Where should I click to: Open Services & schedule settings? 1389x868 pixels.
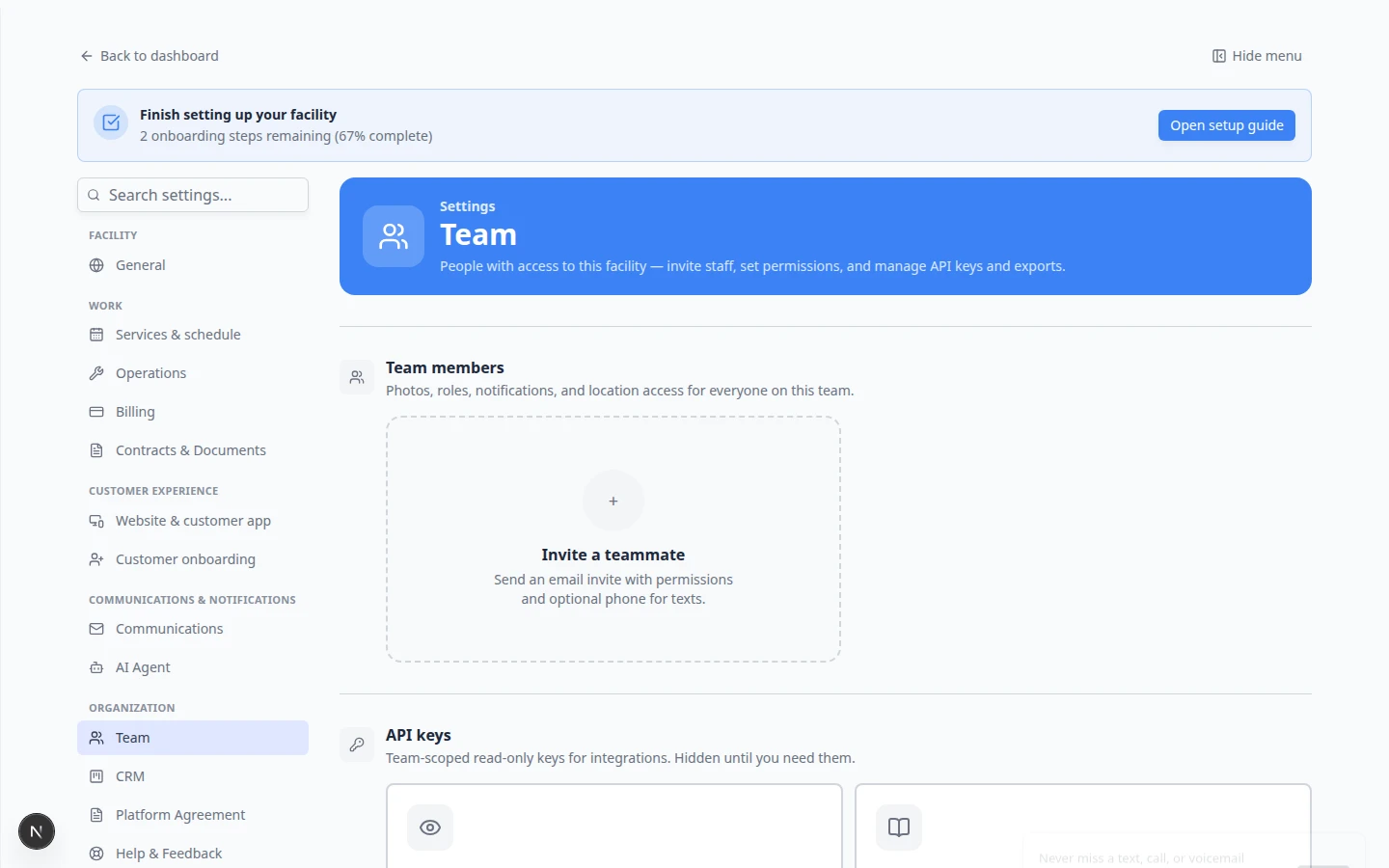[193, 335]
